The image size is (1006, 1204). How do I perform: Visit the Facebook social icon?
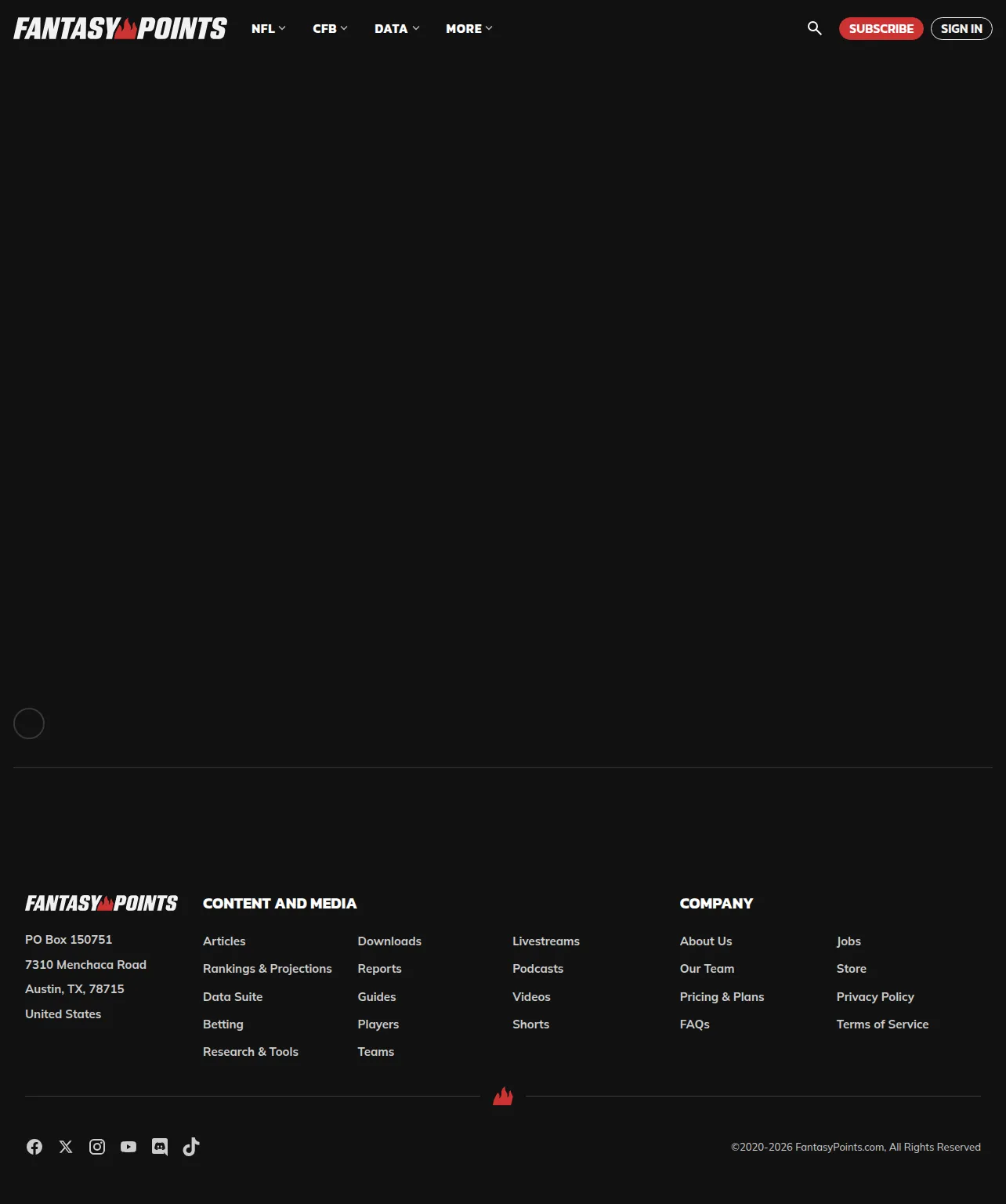(34, 1147)
